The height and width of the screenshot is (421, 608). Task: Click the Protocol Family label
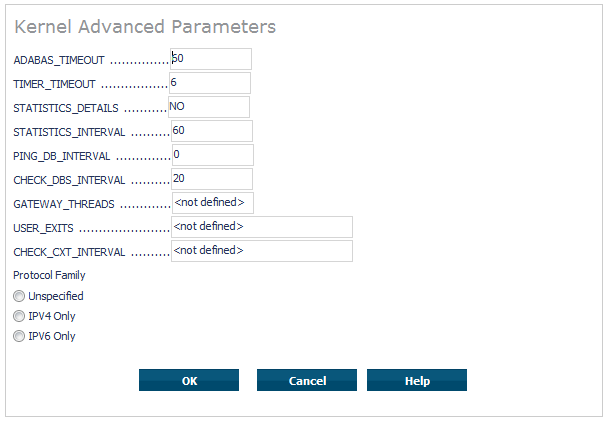pyautogui.click(x=49, y=275)
